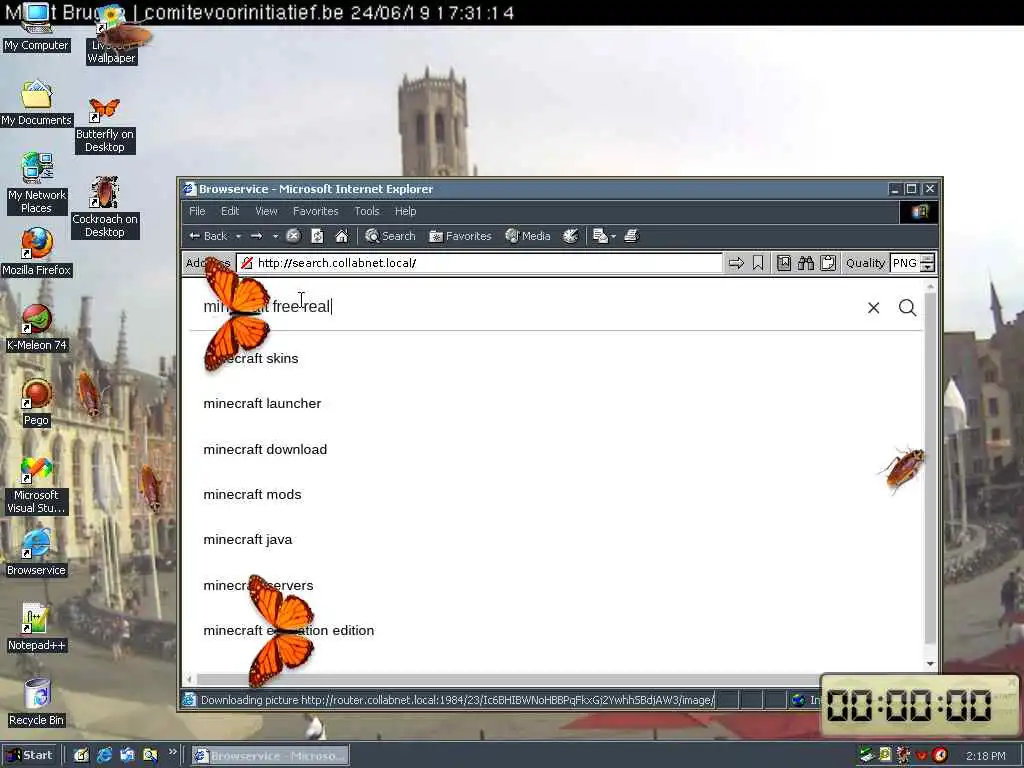
Task: Select Browservice desktop shortcut icon
Action: (x=37, y=552)
